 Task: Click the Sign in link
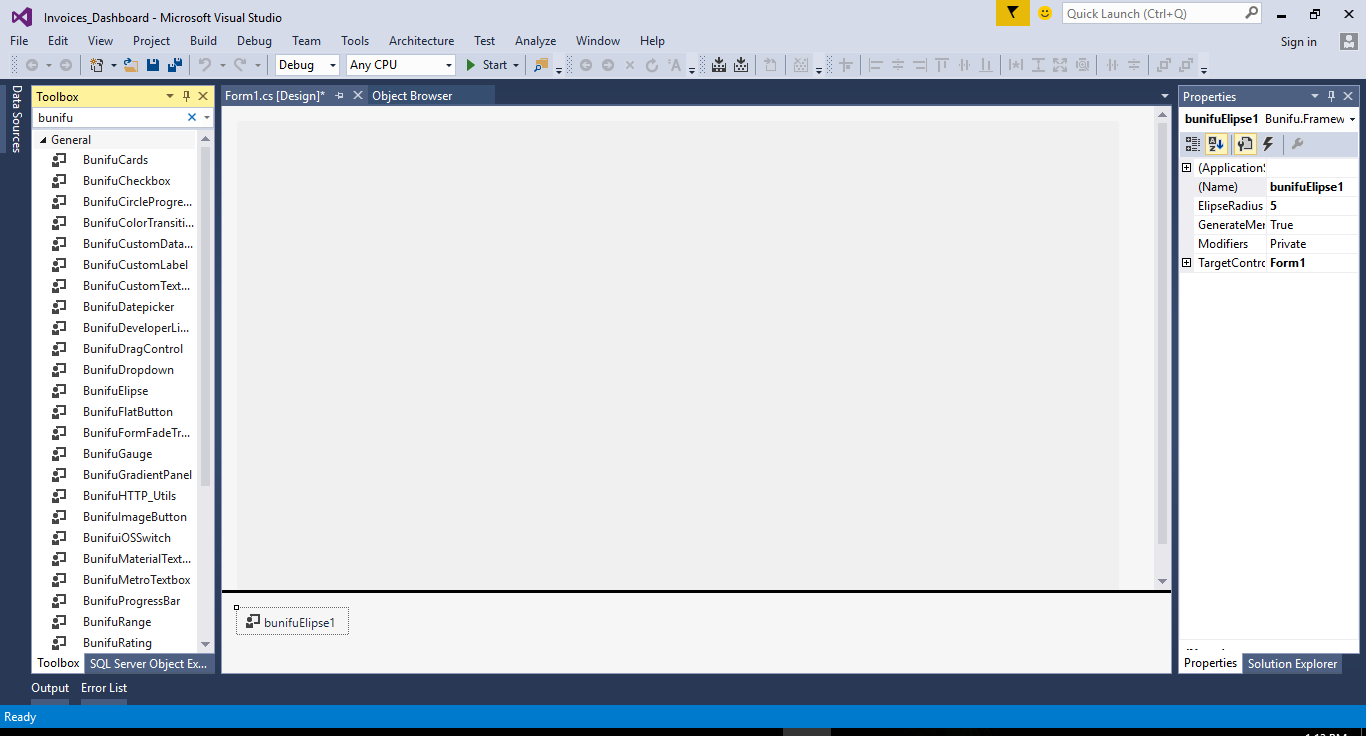point(1298,42)
